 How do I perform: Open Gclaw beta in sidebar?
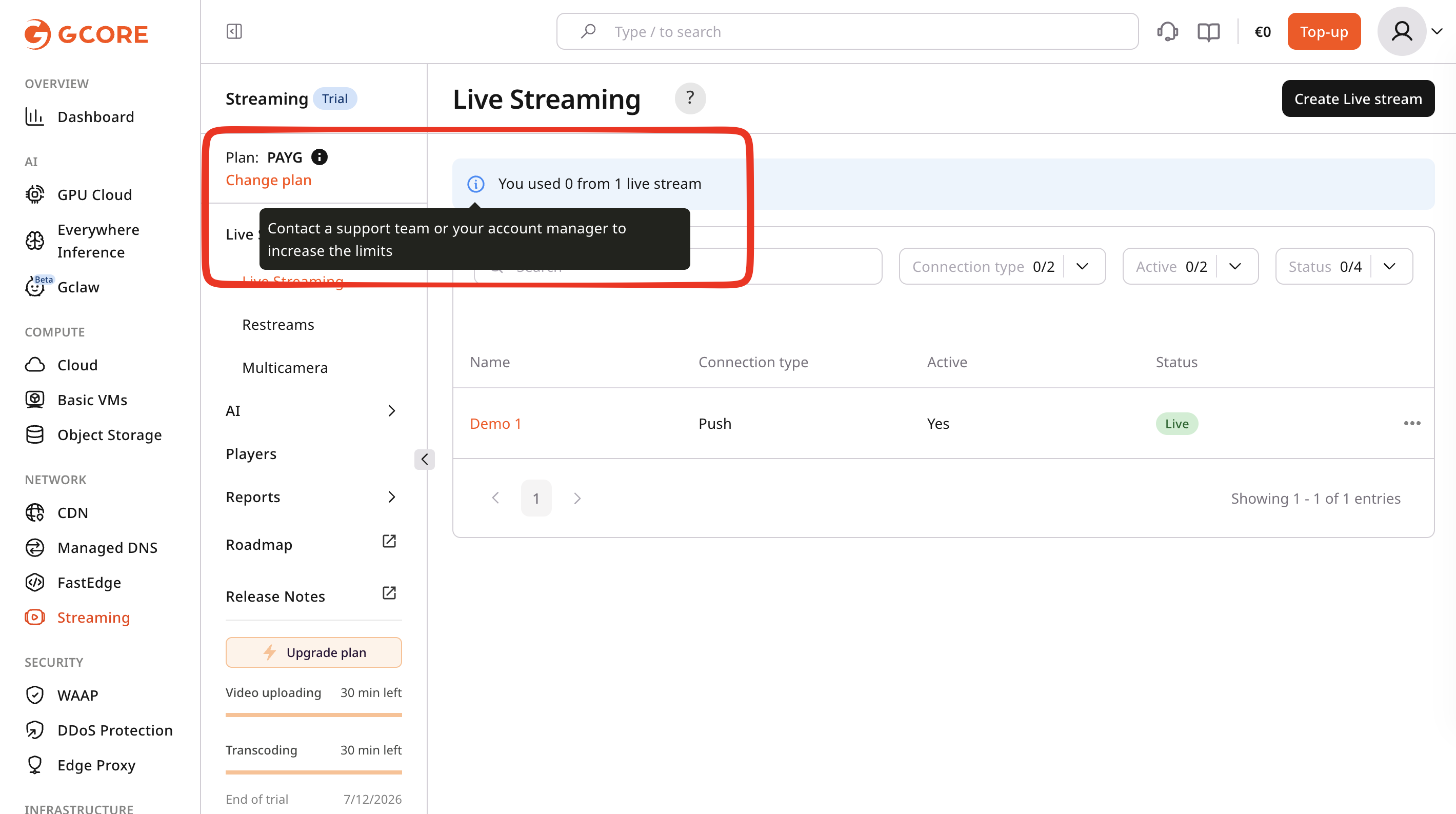point(78,287)
